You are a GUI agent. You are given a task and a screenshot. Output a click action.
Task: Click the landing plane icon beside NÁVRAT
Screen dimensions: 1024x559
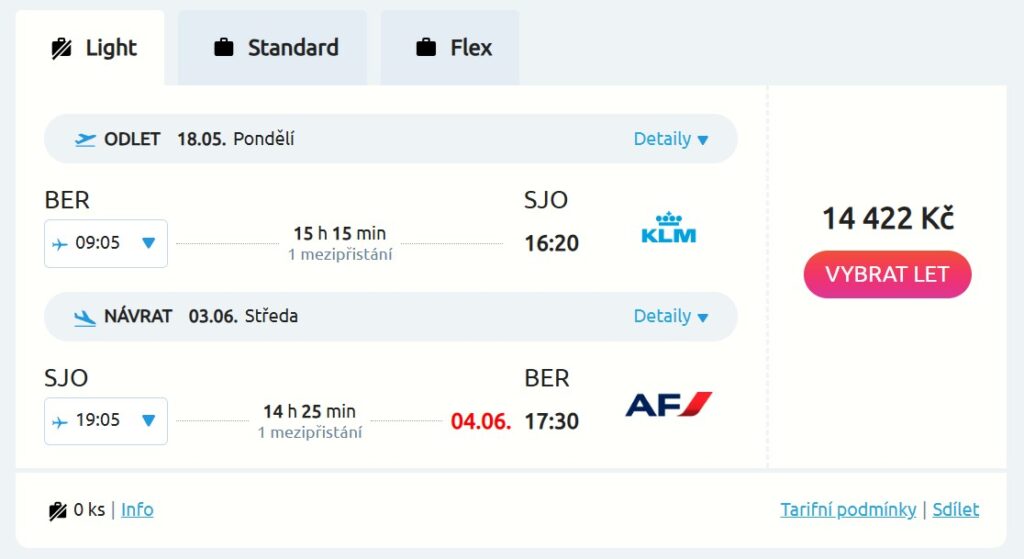coord(86,317)
